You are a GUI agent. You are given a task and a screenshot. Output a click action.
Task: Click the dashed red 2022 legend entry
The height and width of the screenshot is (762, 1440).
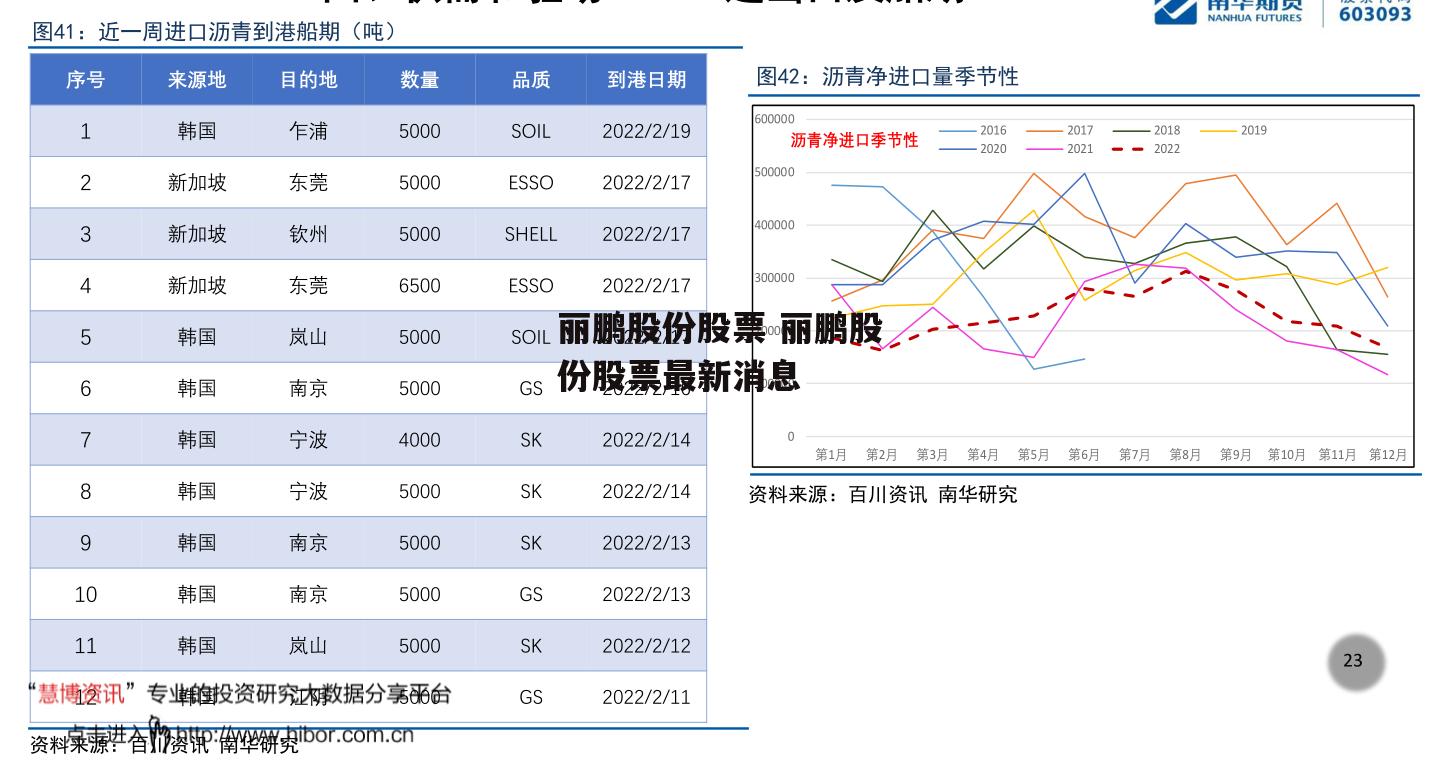pos(1147,149)
